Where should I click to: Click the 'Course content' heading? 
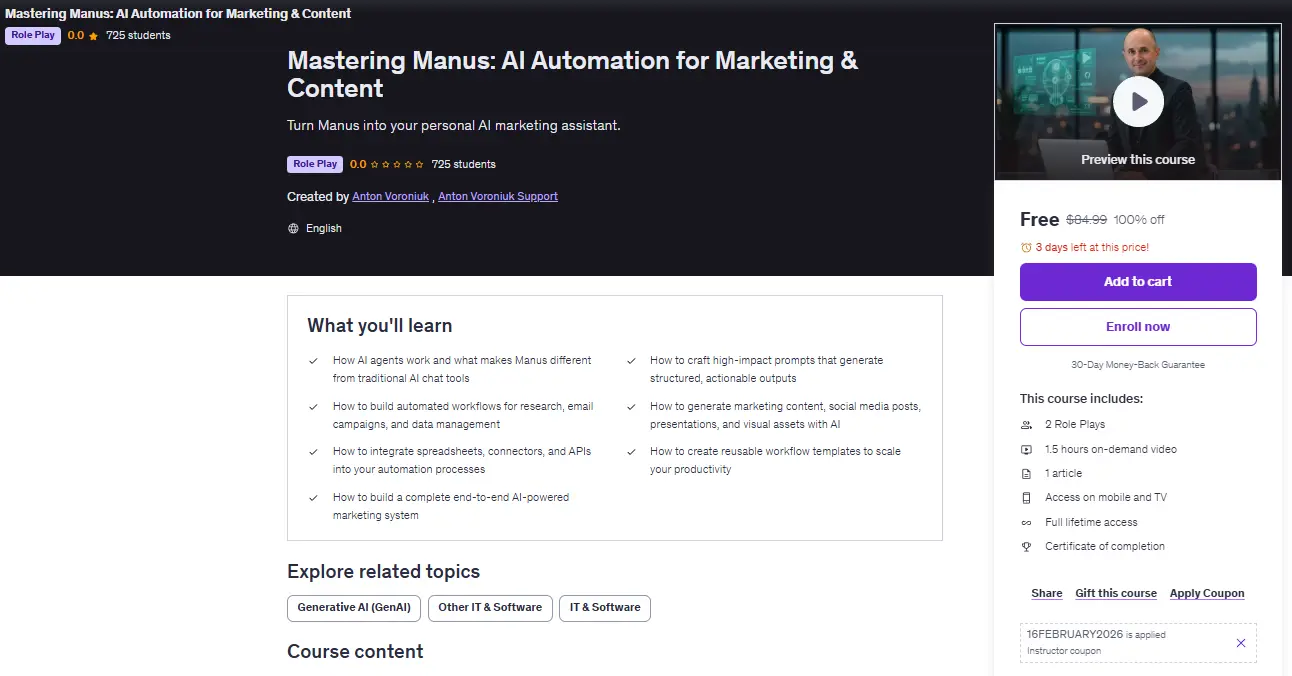pyautogui.click(x=355, y=651)
